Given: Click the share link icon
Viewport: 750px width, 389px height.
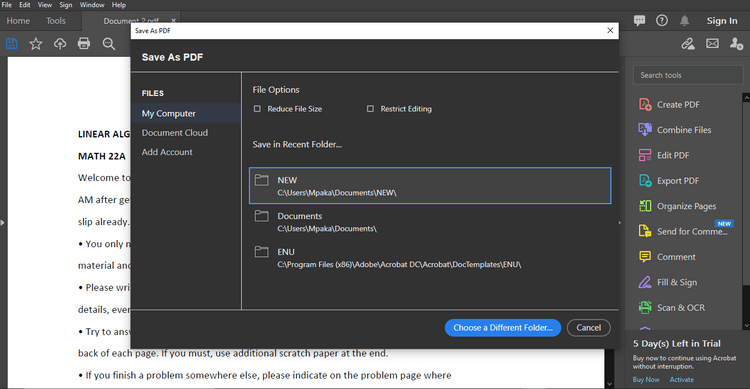Looking at the screenshot, I should (688, 44).
